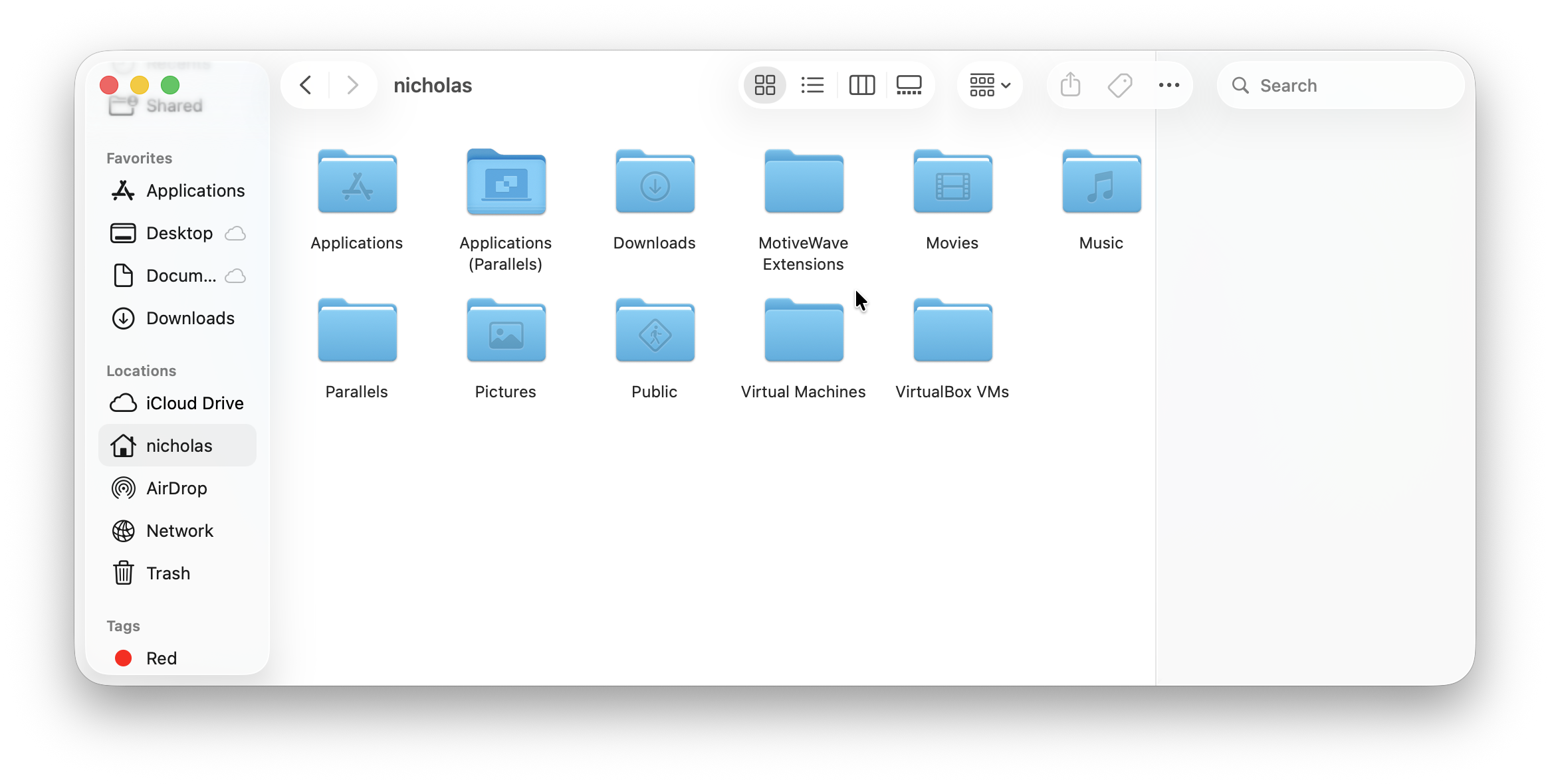Select the MotiveWave Extensions folder icon

pyautogui.click(x=804, y=181)
